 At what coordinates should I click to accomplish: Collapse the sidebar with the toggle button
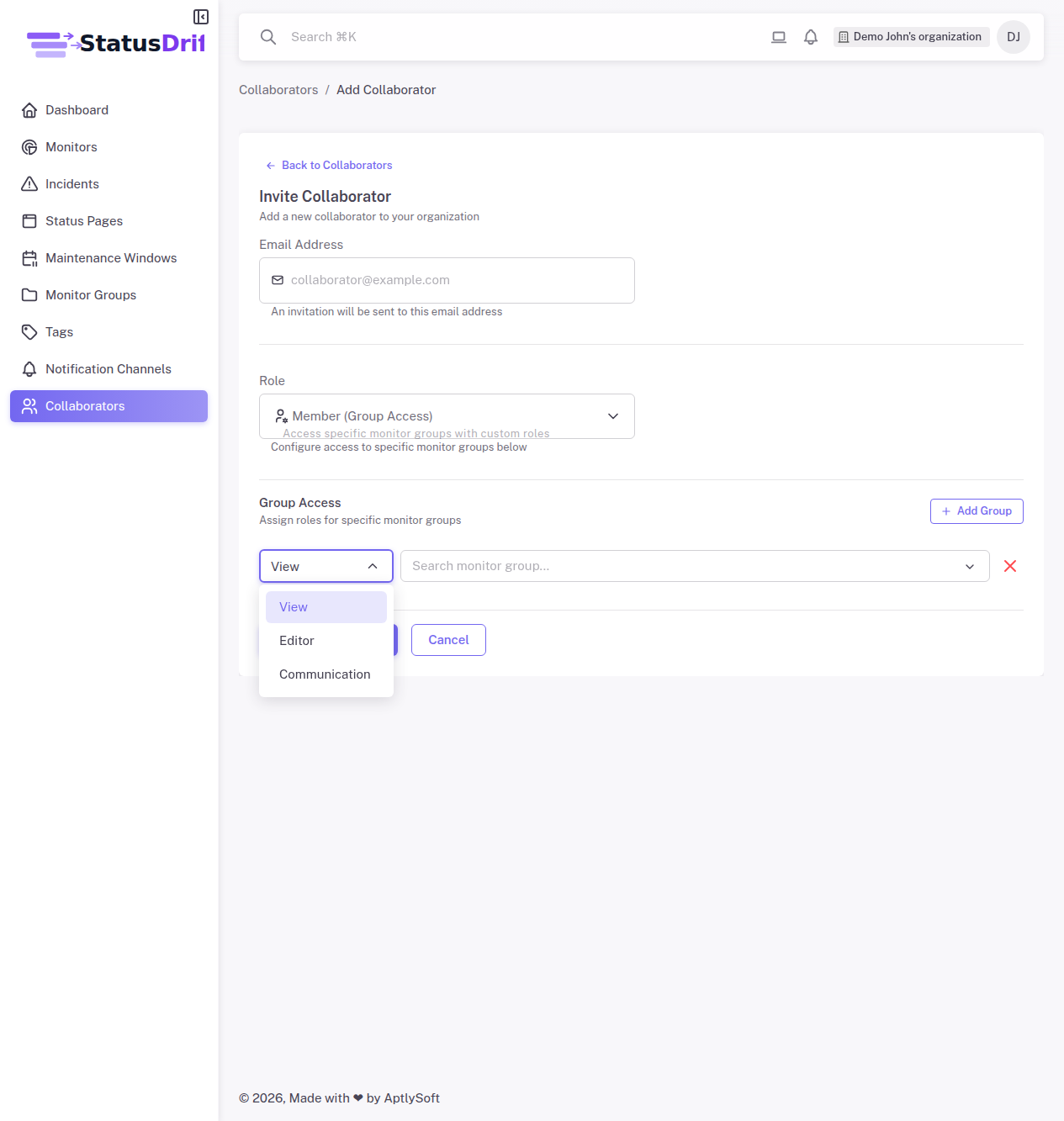[x=200, y=16]
